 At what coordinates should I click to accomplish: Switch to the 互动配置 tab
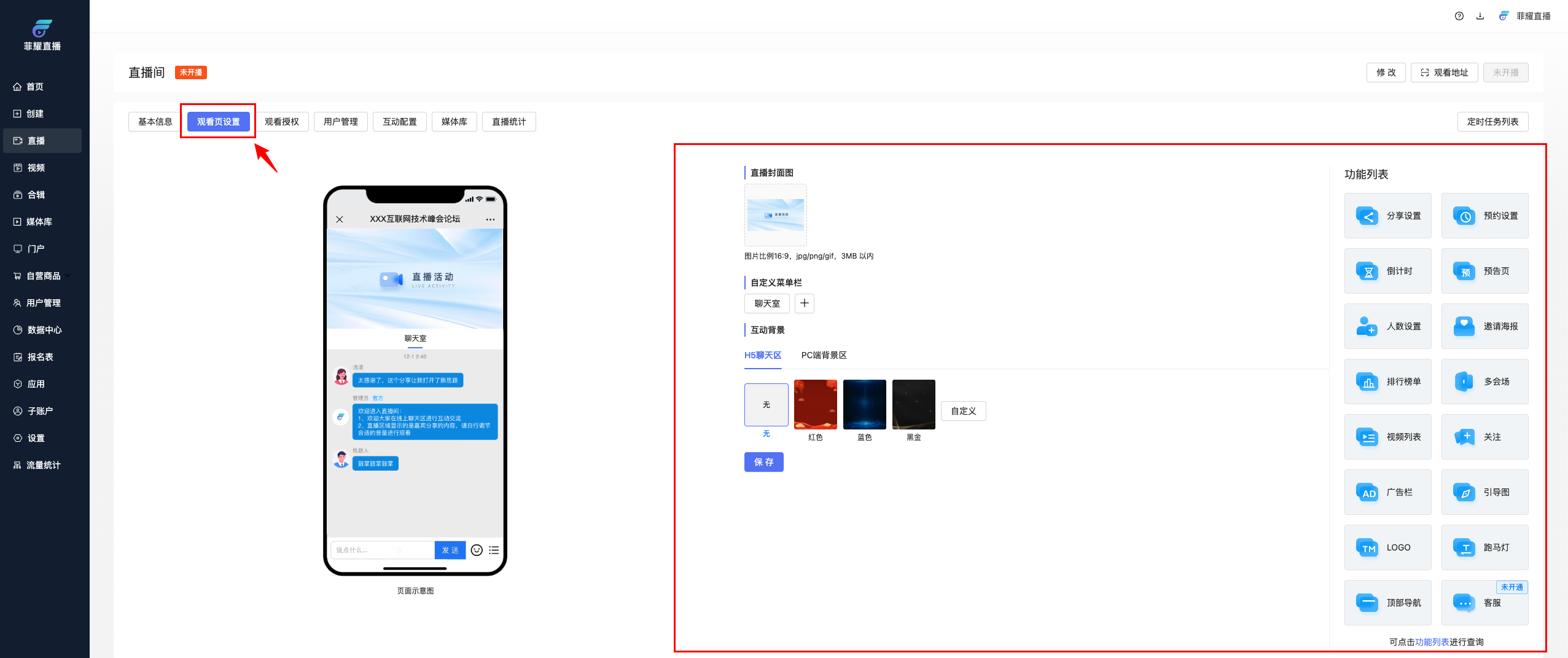pos(399,122)
